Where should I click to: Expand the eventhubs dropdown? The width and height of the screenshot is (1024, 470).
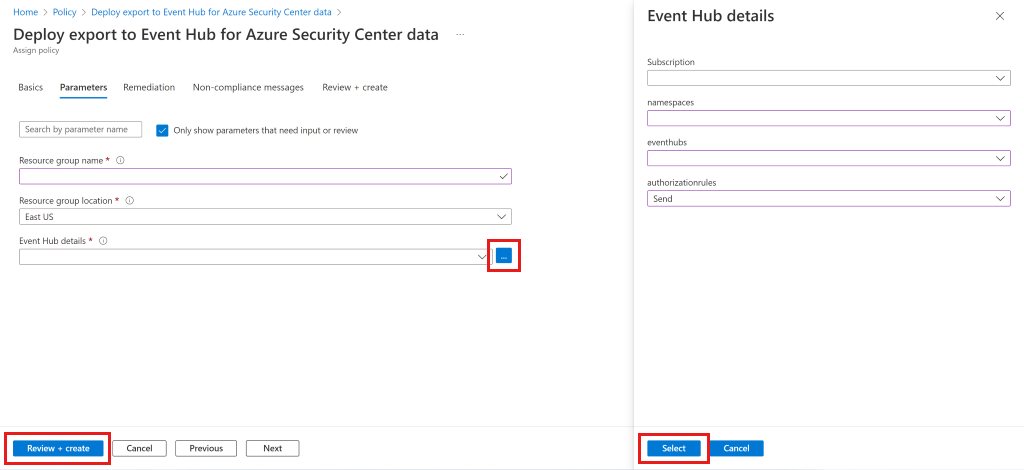[x=829, y=159]
